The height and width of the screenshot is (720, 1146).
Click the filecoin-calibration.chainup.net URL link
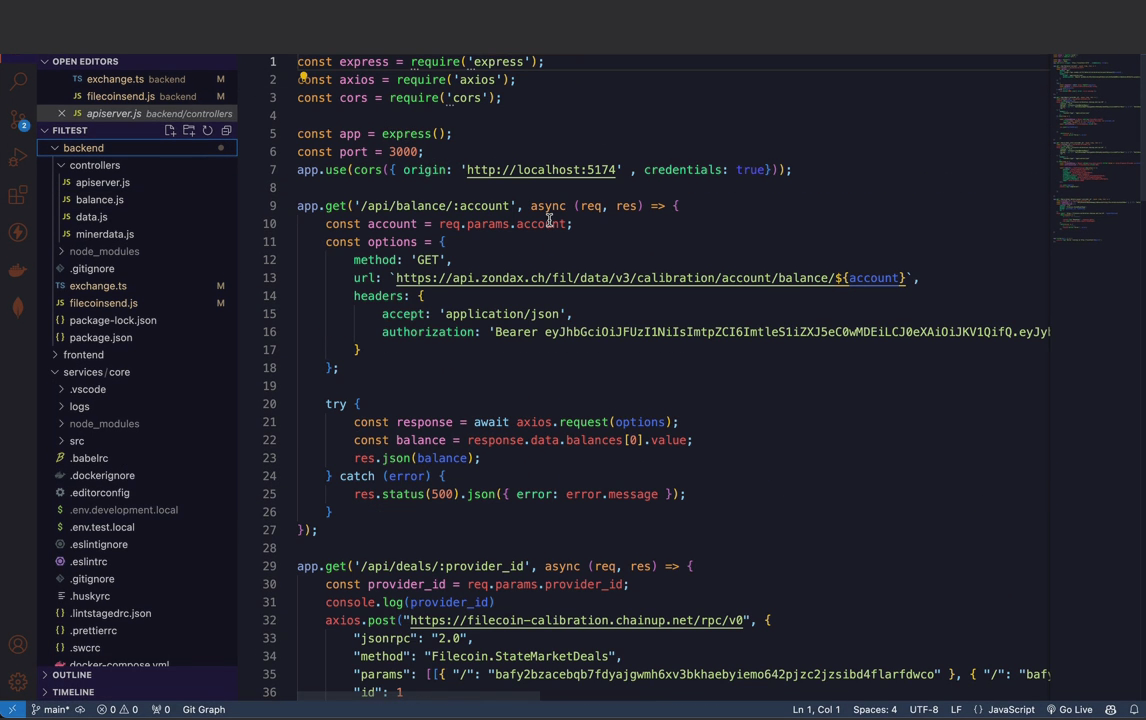point(577,621)
